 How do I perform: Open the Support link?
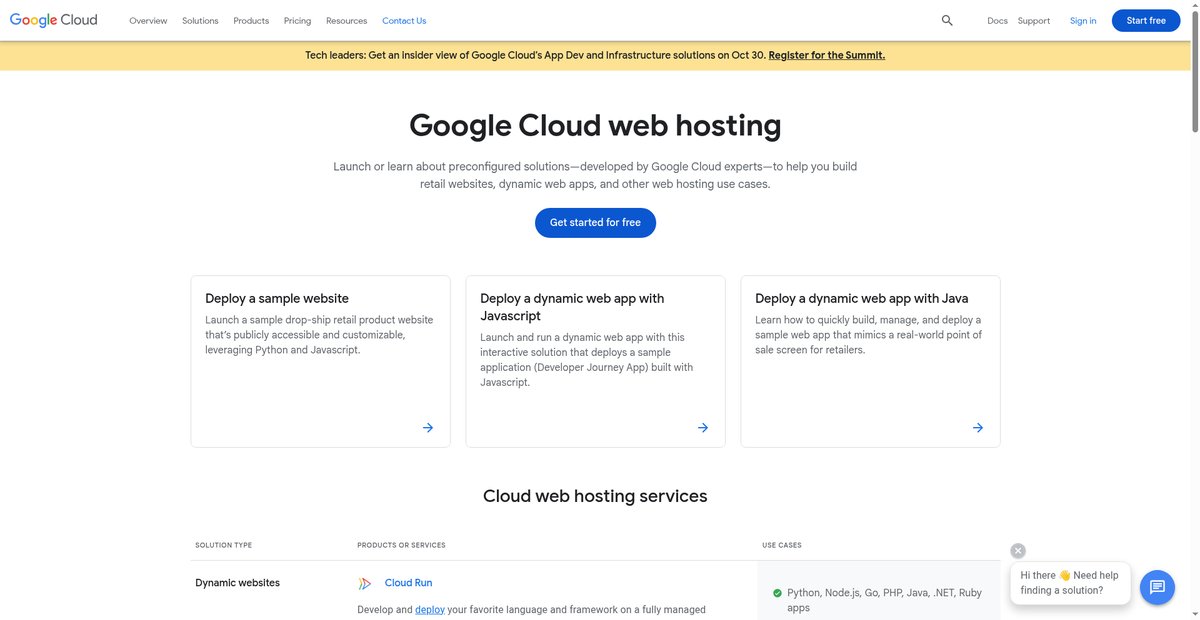tap(1034, 21)
